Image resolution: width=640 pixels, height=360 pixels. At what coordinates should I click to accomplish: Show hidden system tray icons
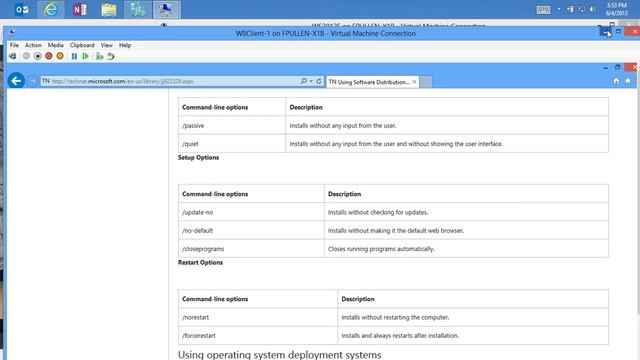point(559,9)
